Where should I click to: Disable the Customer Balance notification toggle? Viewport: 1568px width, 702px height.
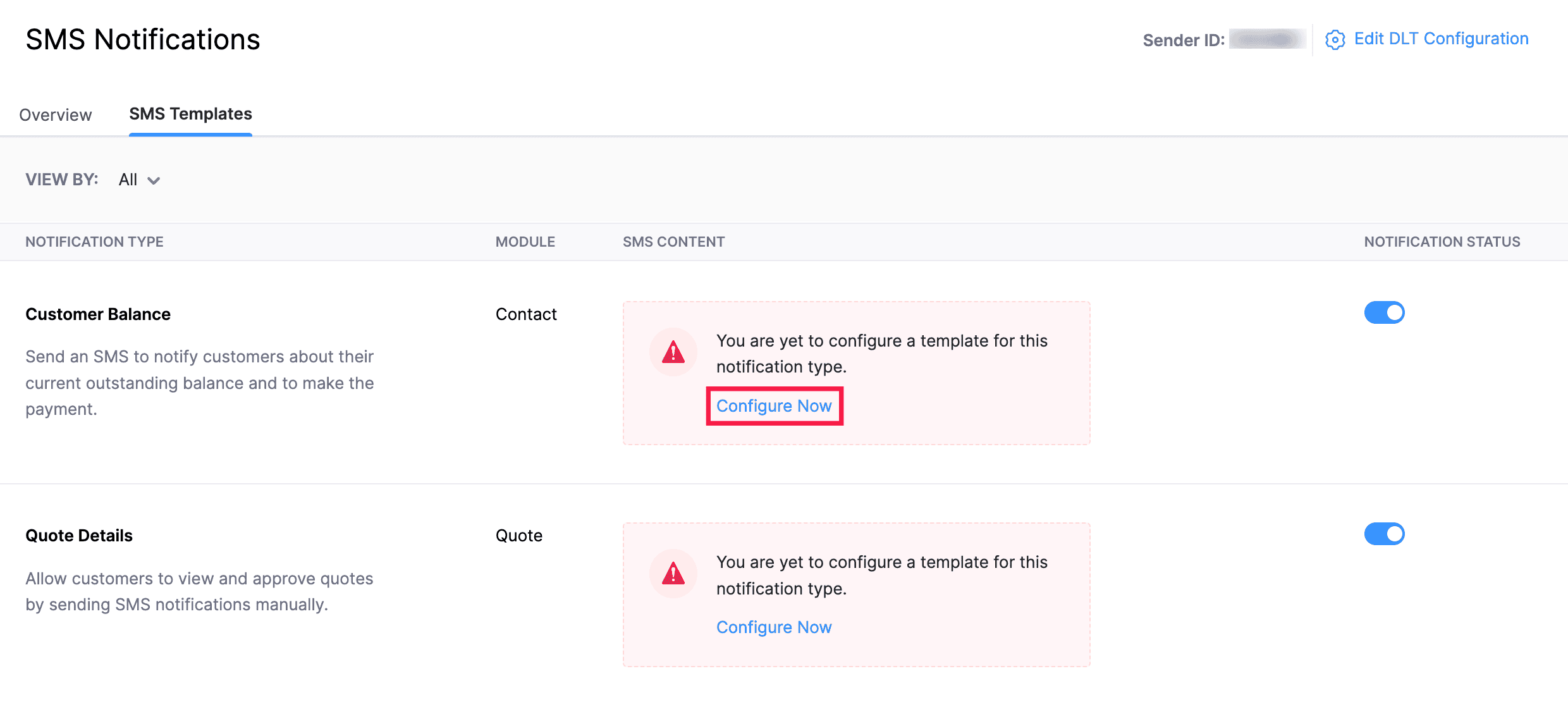click(x=1385, y=312)
